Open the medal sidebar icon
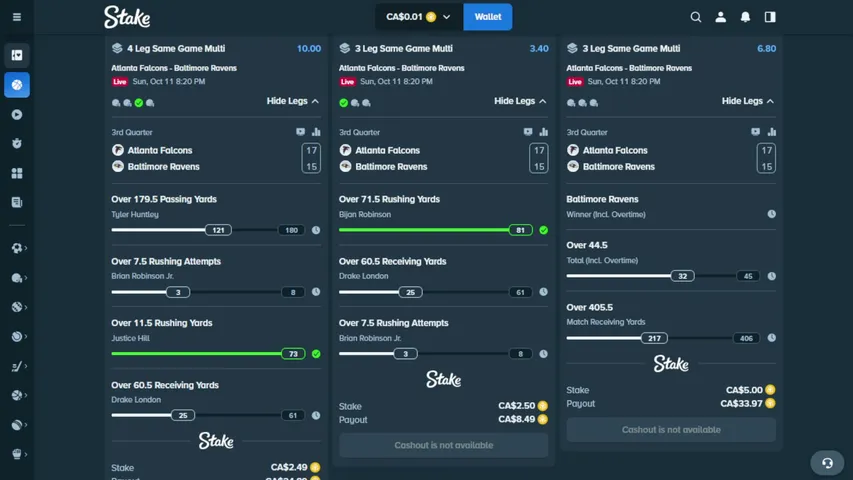The width and height of the screenshot is (853, 480). (17, 144)
